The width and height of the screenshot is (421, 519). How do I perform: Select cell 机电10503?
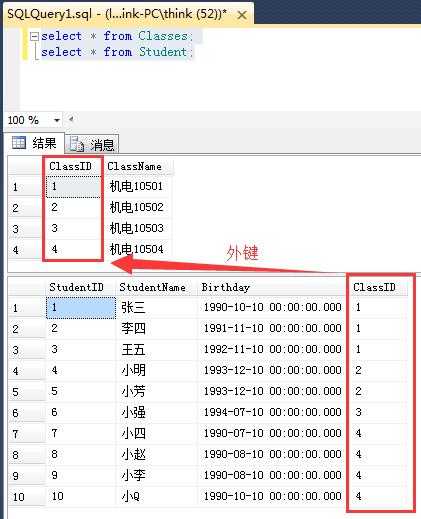point(137,228)
